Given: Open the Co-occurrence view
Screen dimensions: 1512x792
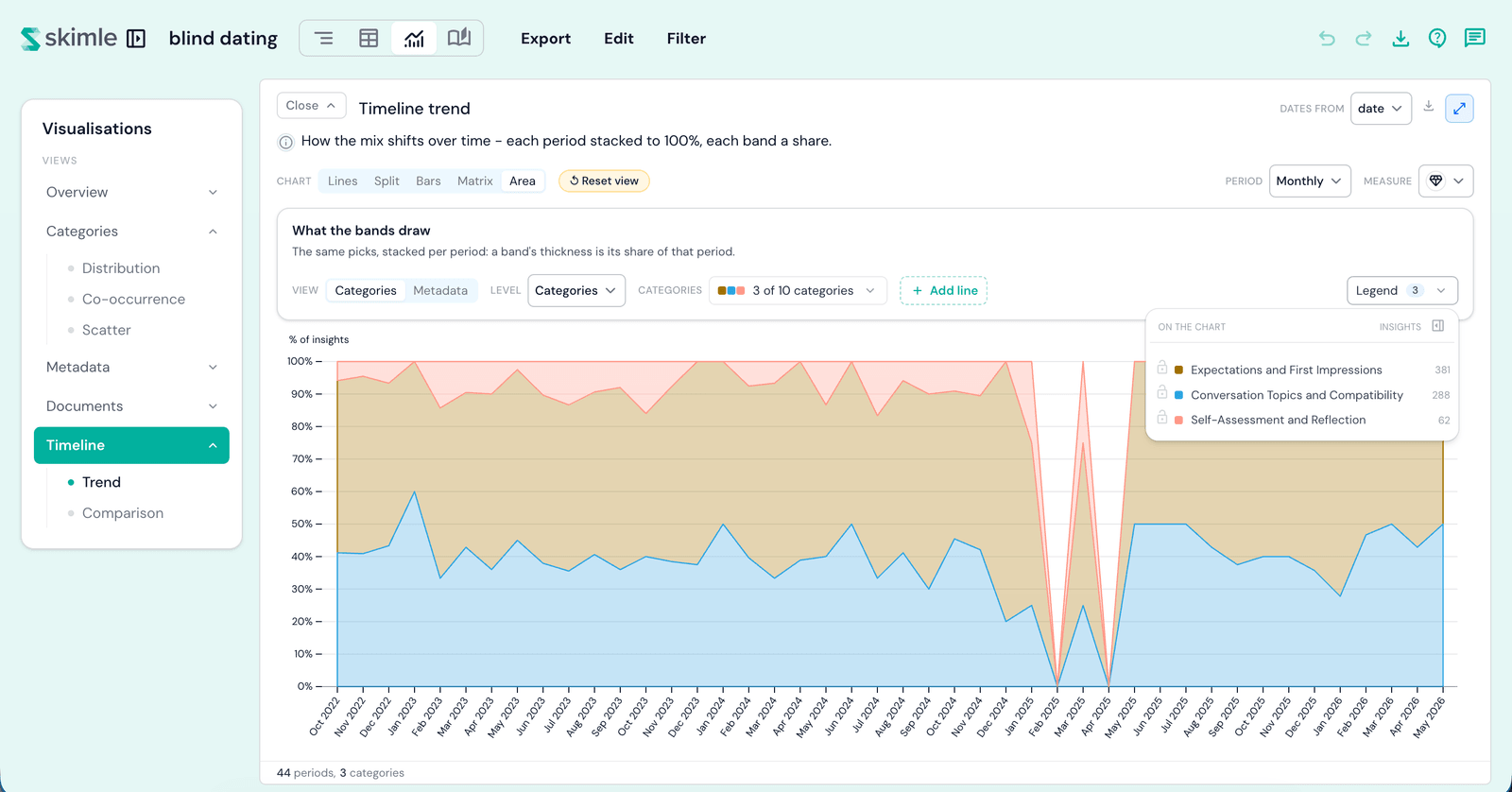Looking at the screenshot, I should [133, 299].
